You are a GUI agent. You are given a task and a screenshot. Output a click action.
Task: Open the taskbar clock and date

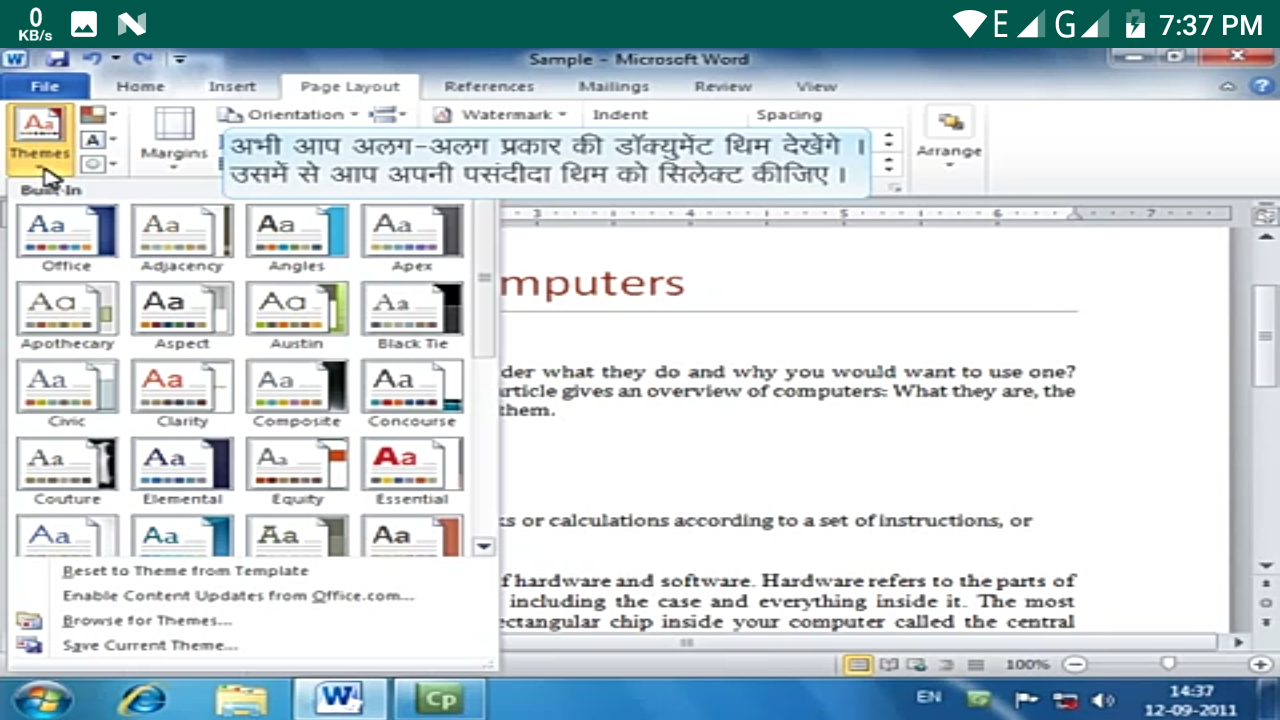(1190, 698)
